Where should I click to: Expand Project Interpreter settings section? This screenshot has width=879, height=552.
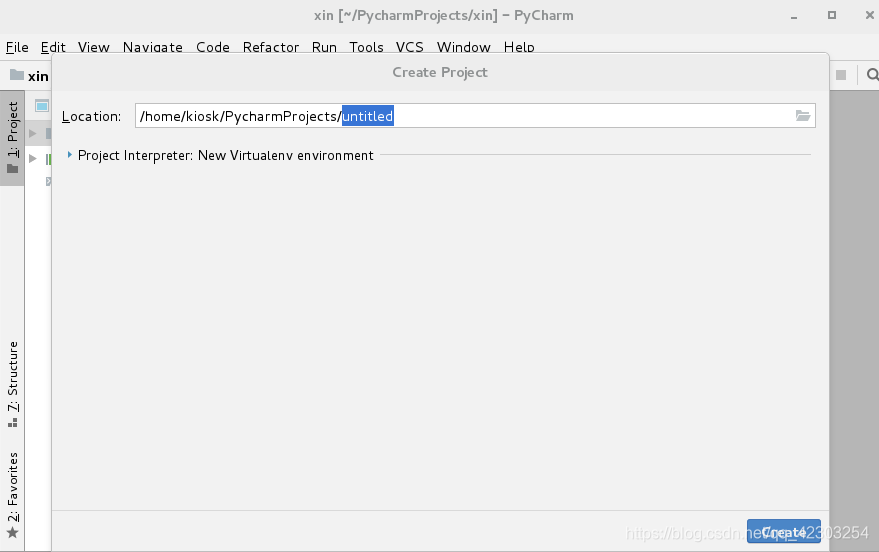click(x=70, y=155)
